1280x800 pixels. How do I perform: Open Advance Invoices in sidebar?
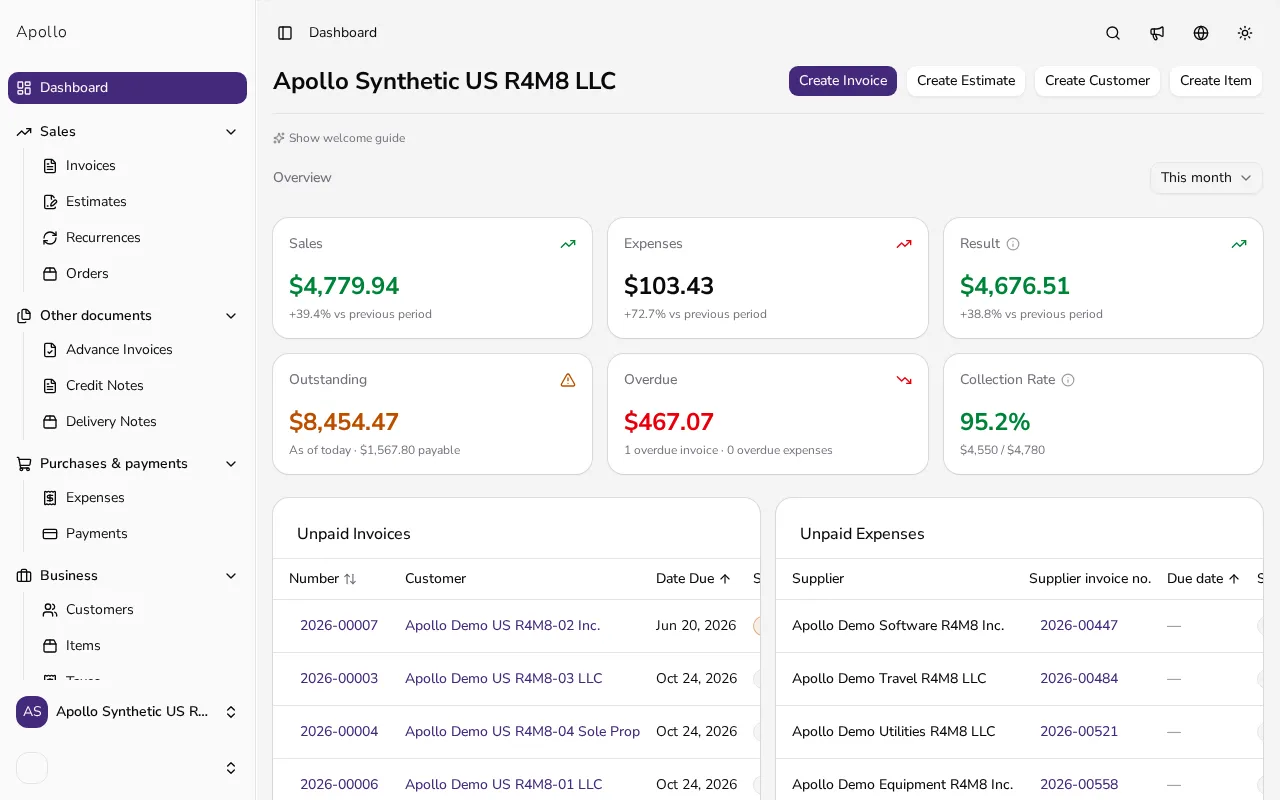tap(140, 350)
